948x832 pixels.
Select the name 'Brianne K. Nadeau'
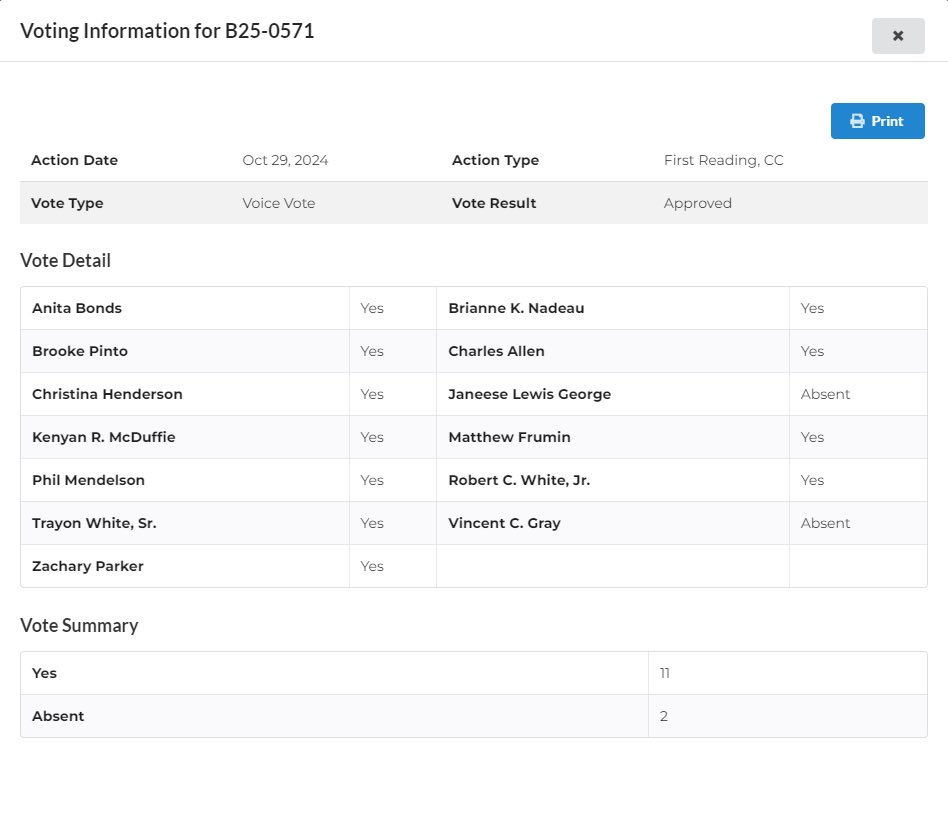click(x=516, y=308)
